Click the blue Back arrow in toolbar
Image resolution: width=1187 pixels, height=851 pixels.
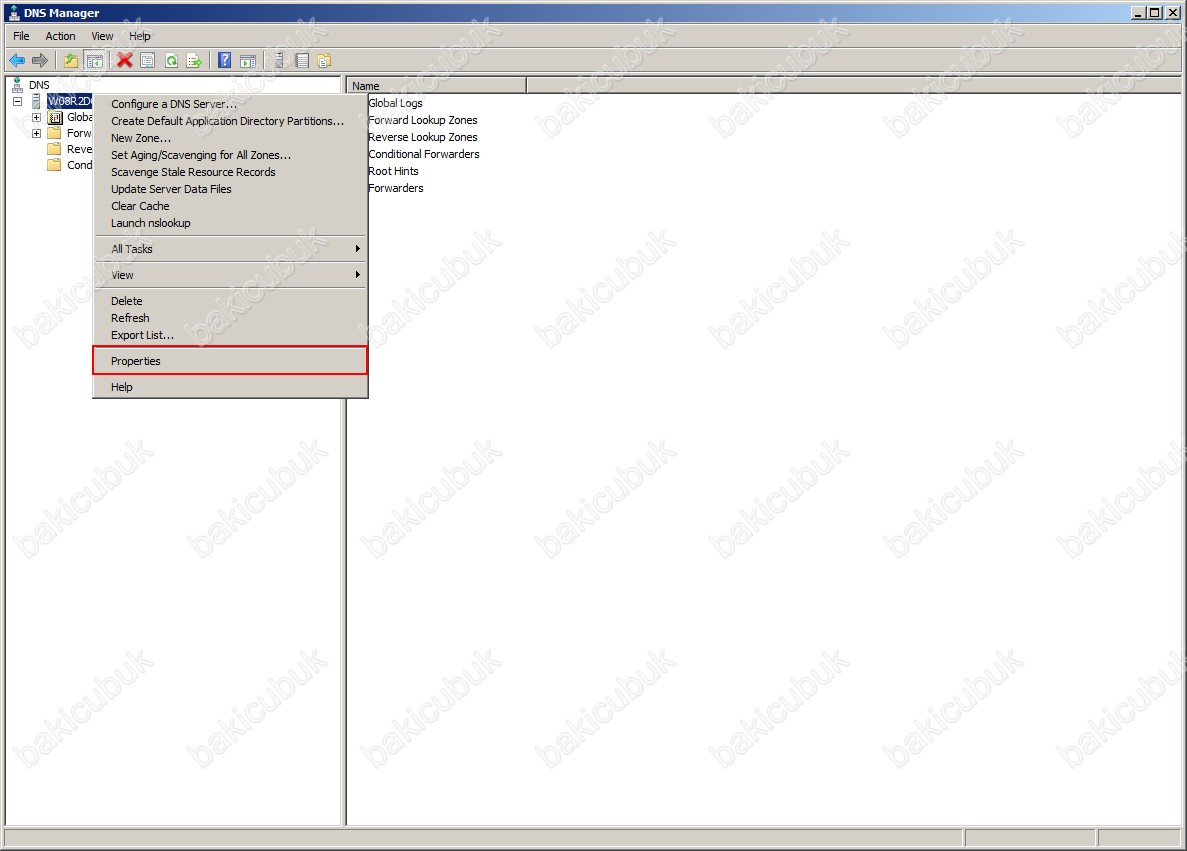17,61
